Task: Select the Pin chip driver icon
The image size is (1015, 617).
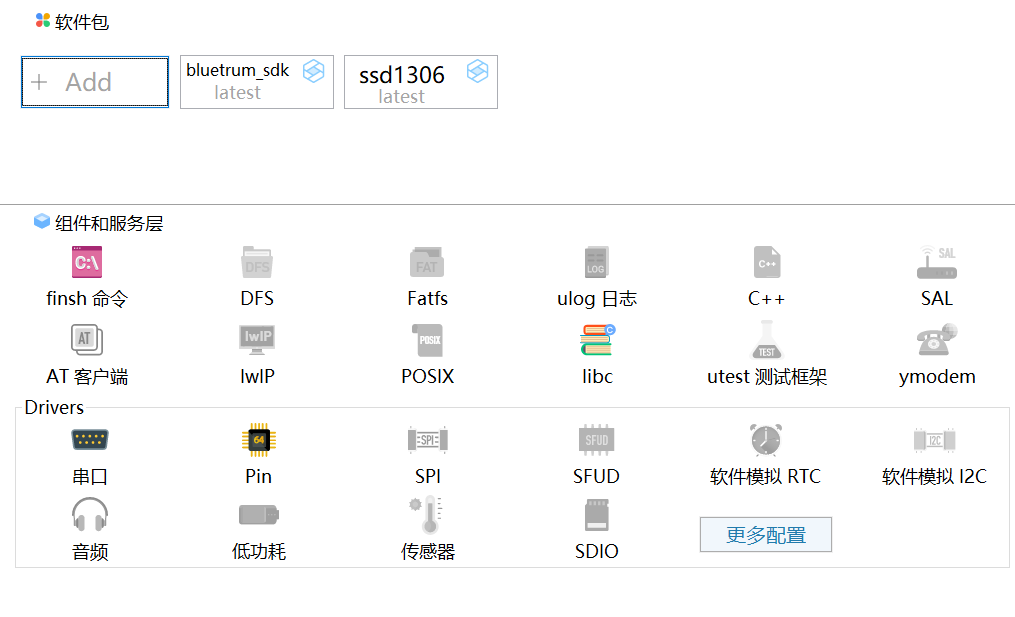Action: tap(258, 440)
